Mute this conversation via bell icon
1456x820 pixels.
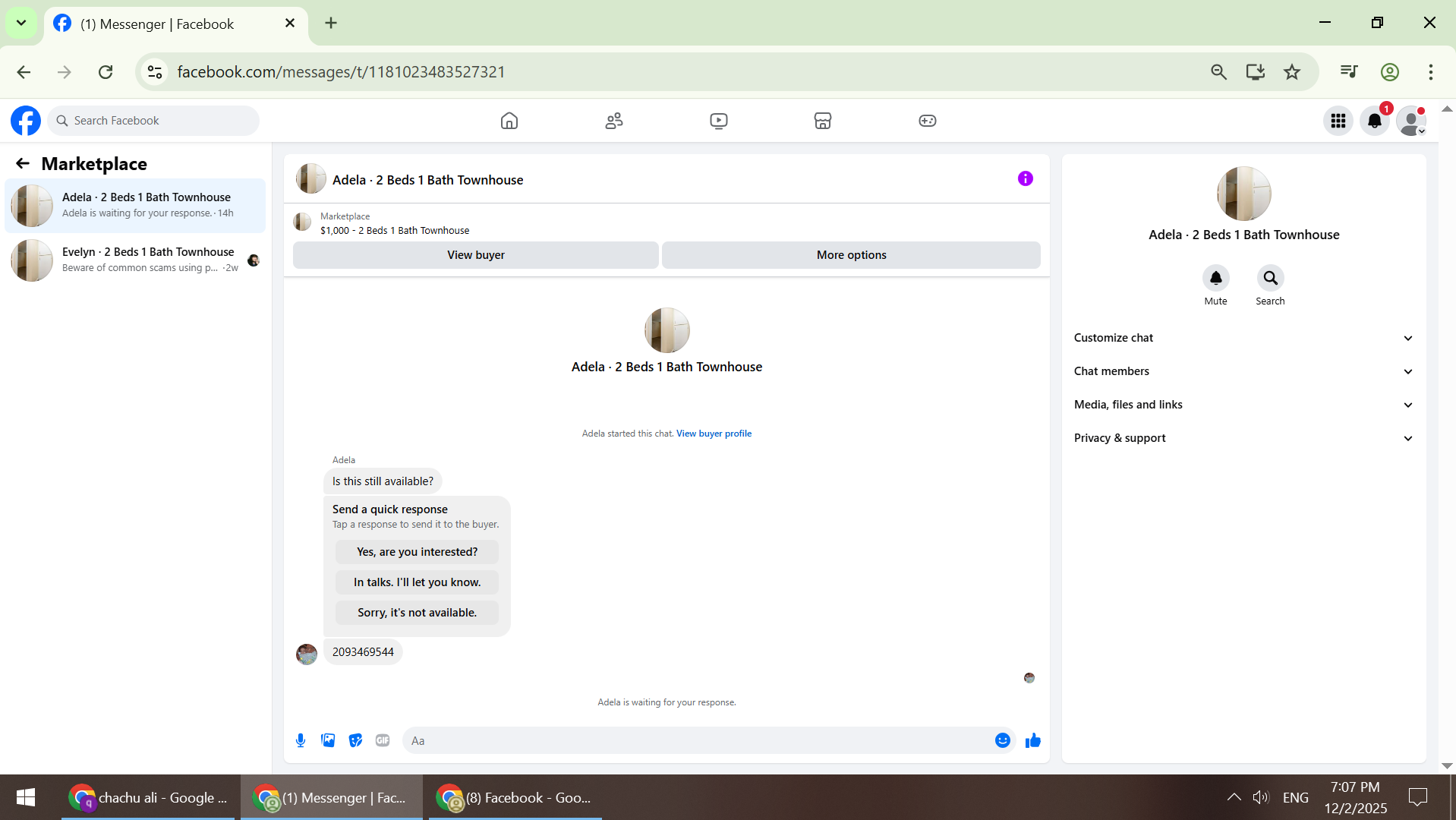tap(1216, 278)
